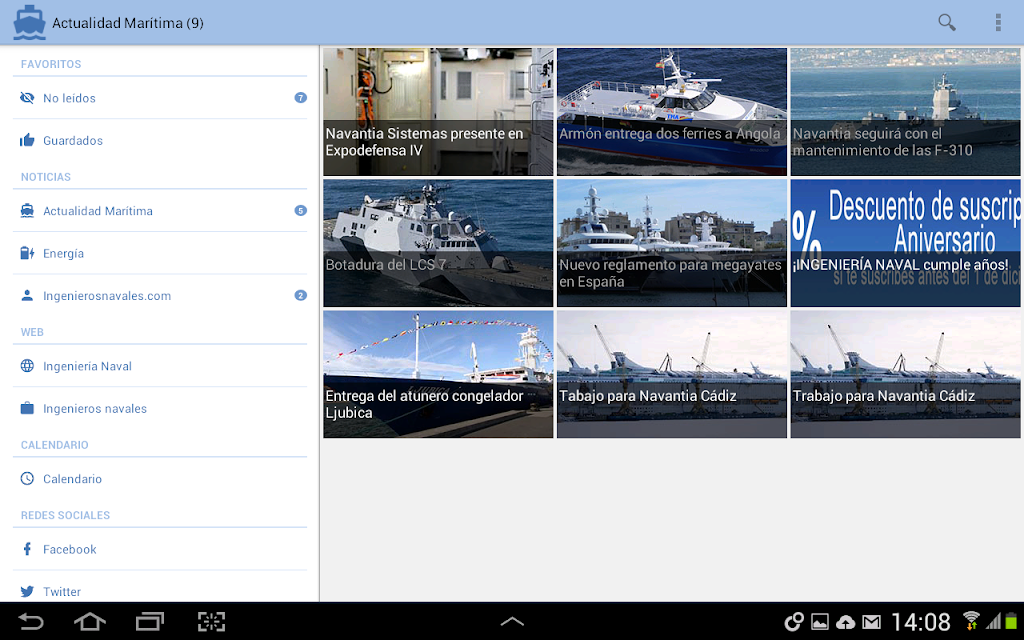Tap the recent apps button
Viewport: 1024px width, 640px height.
(x=150, y=621)
